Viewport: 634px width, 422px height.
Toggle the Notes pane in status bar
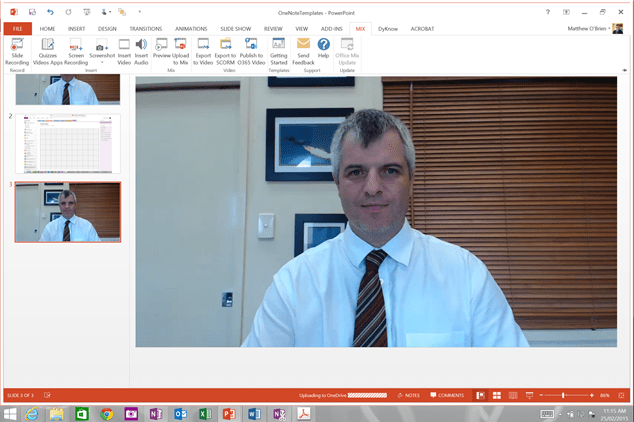408,396
